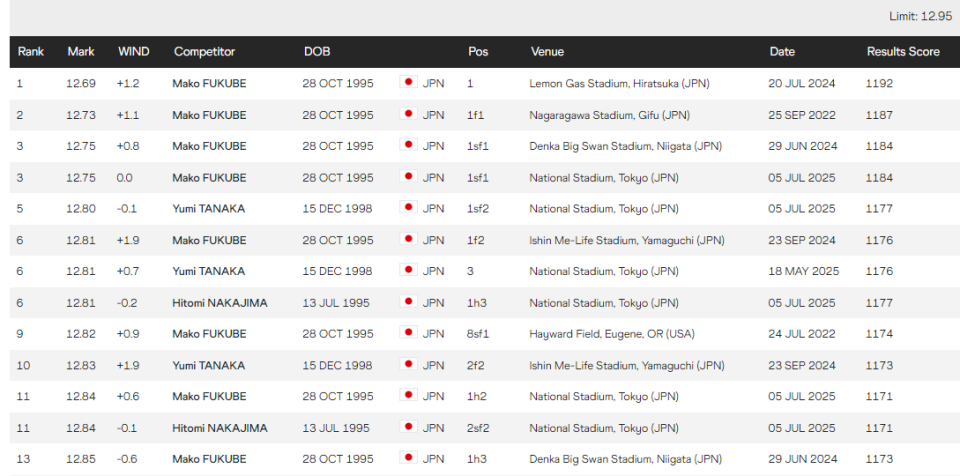Open Hitomi NAKAJIMA link with 12.81 mark

pyautogui.click(x=220, y=303)
